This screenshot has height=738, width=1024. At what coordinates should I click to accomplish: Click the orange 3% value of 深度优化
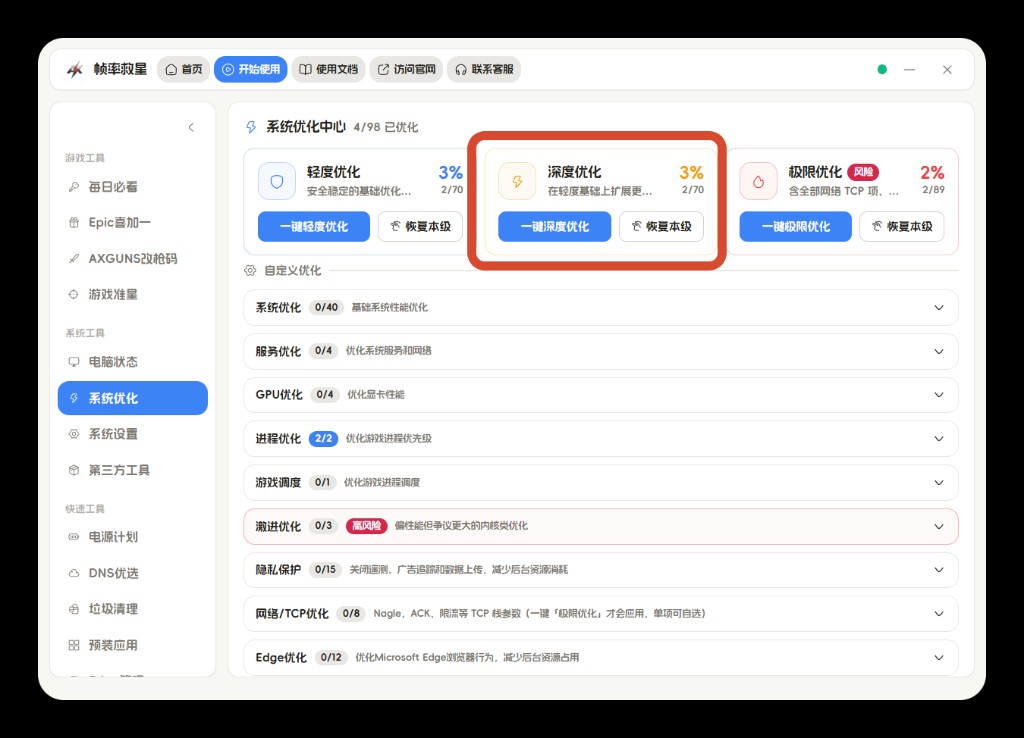[692, 172]
